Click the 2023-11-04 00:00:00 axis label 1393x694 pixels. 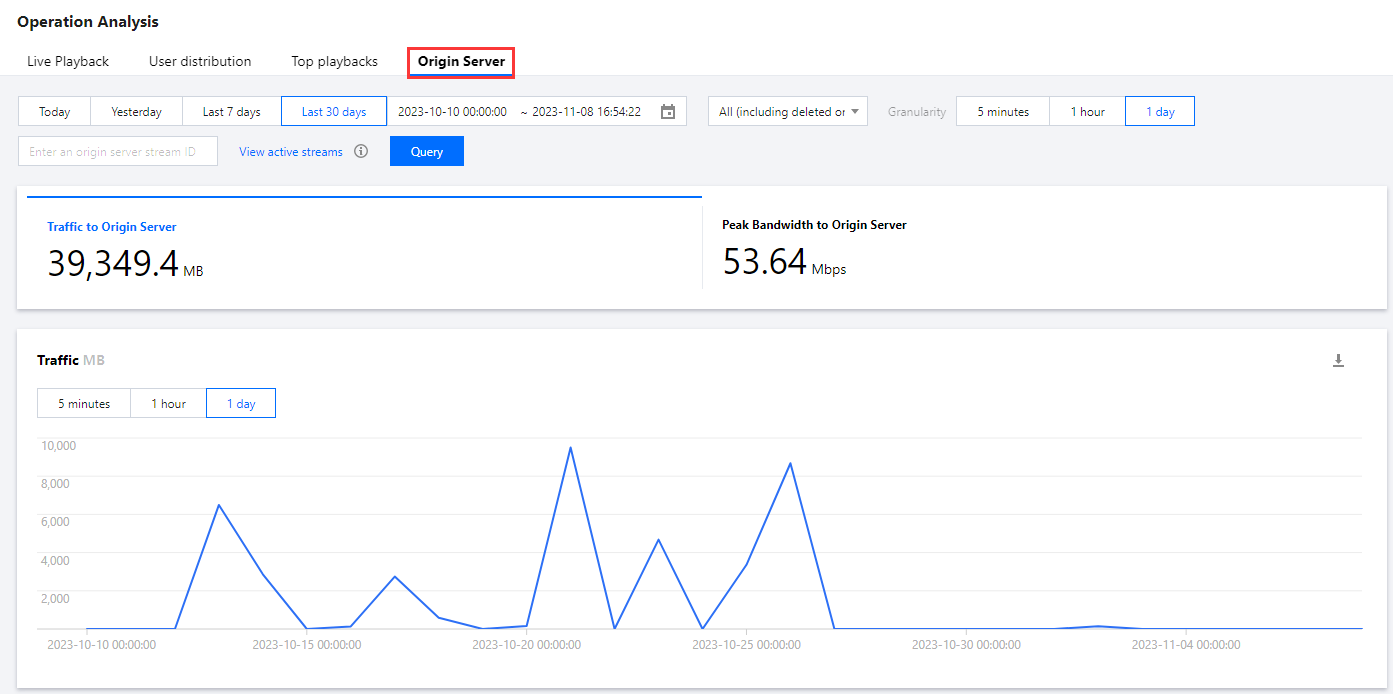pyautogui.click(x=1186, y=645)
